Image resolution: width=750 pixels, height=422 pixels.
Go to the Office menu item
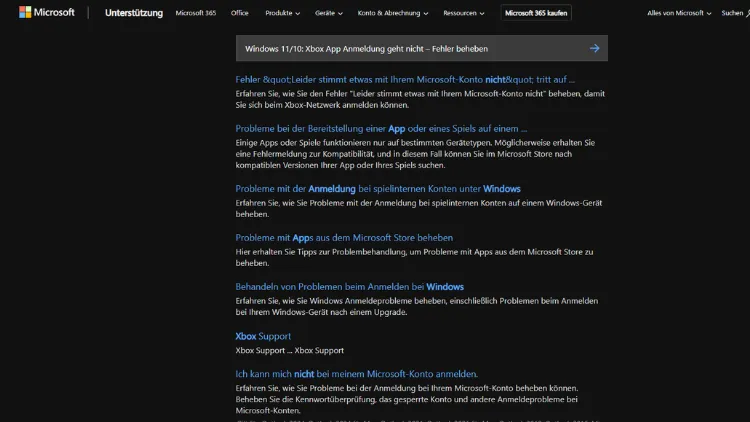(x=240, y=13)
